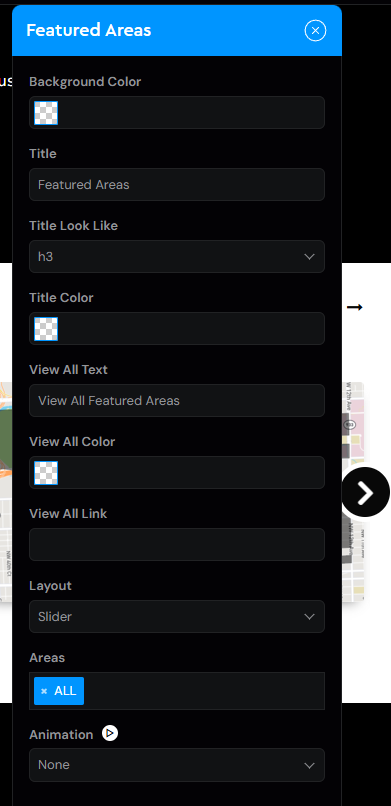Open the Background Color swatch
Image resolution: width=391 pixels, height=806 pixels.
46,113
